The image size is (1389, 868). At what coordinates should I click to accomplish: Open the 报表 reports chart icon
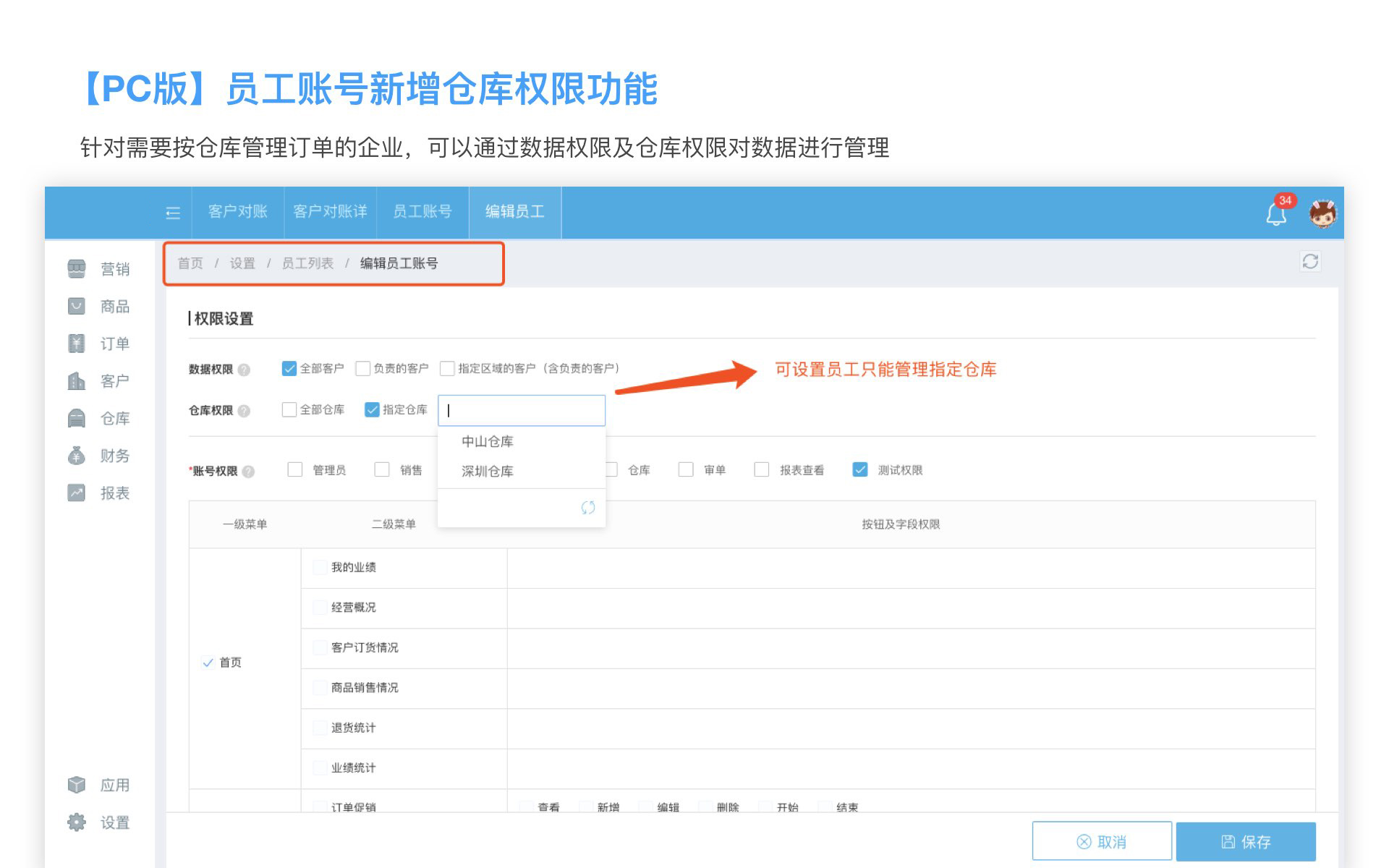77,493
